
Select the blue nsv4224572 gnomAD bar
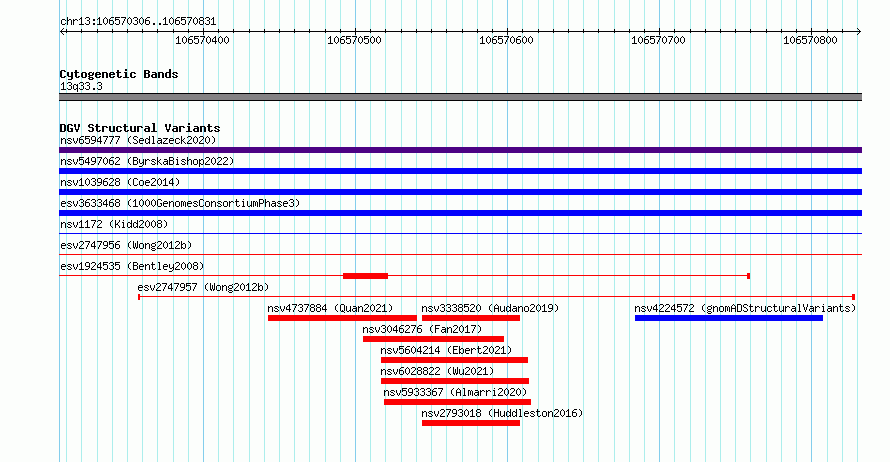coord(729,318)
